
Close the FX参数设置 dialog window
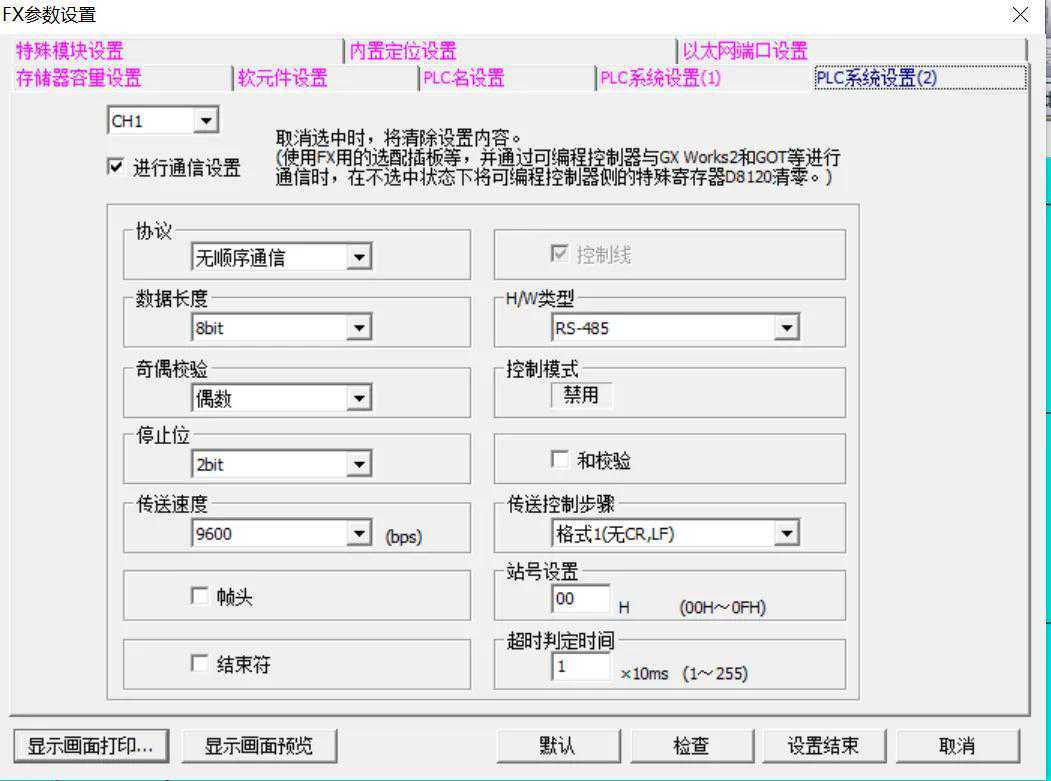(x=1019, y=15)
